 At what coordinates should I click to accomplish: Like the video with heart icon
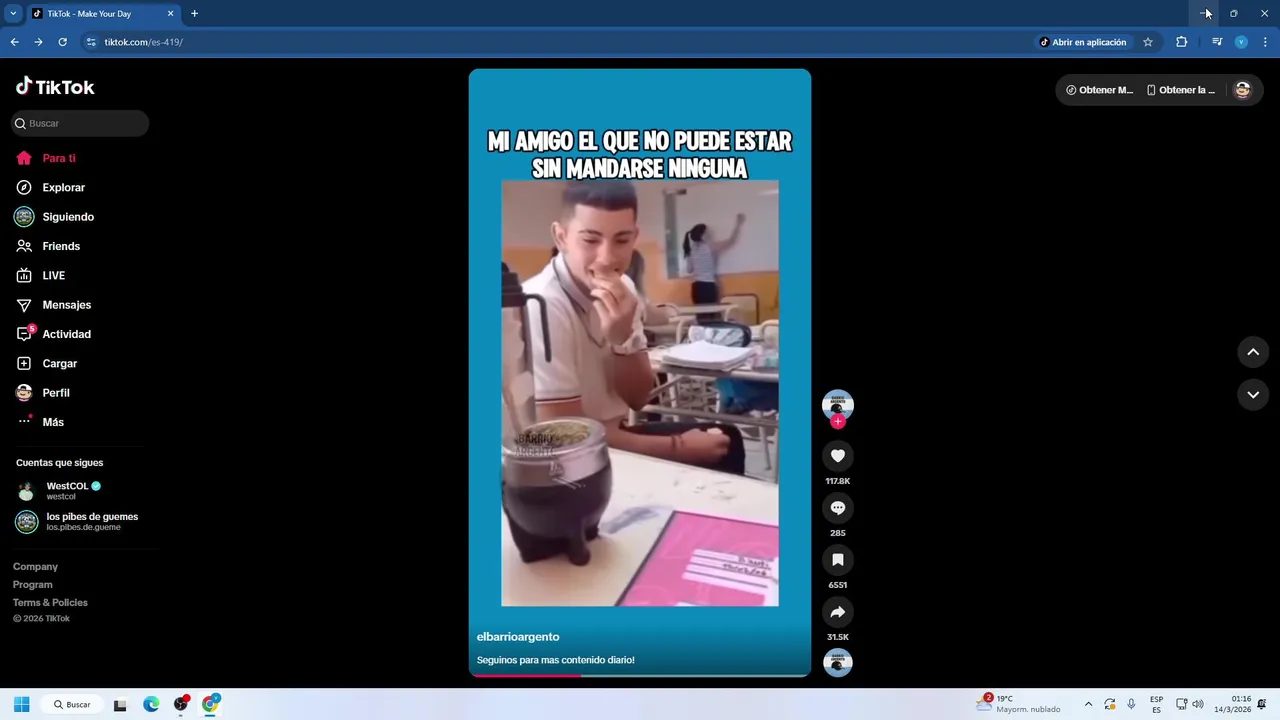coord(838,456)
